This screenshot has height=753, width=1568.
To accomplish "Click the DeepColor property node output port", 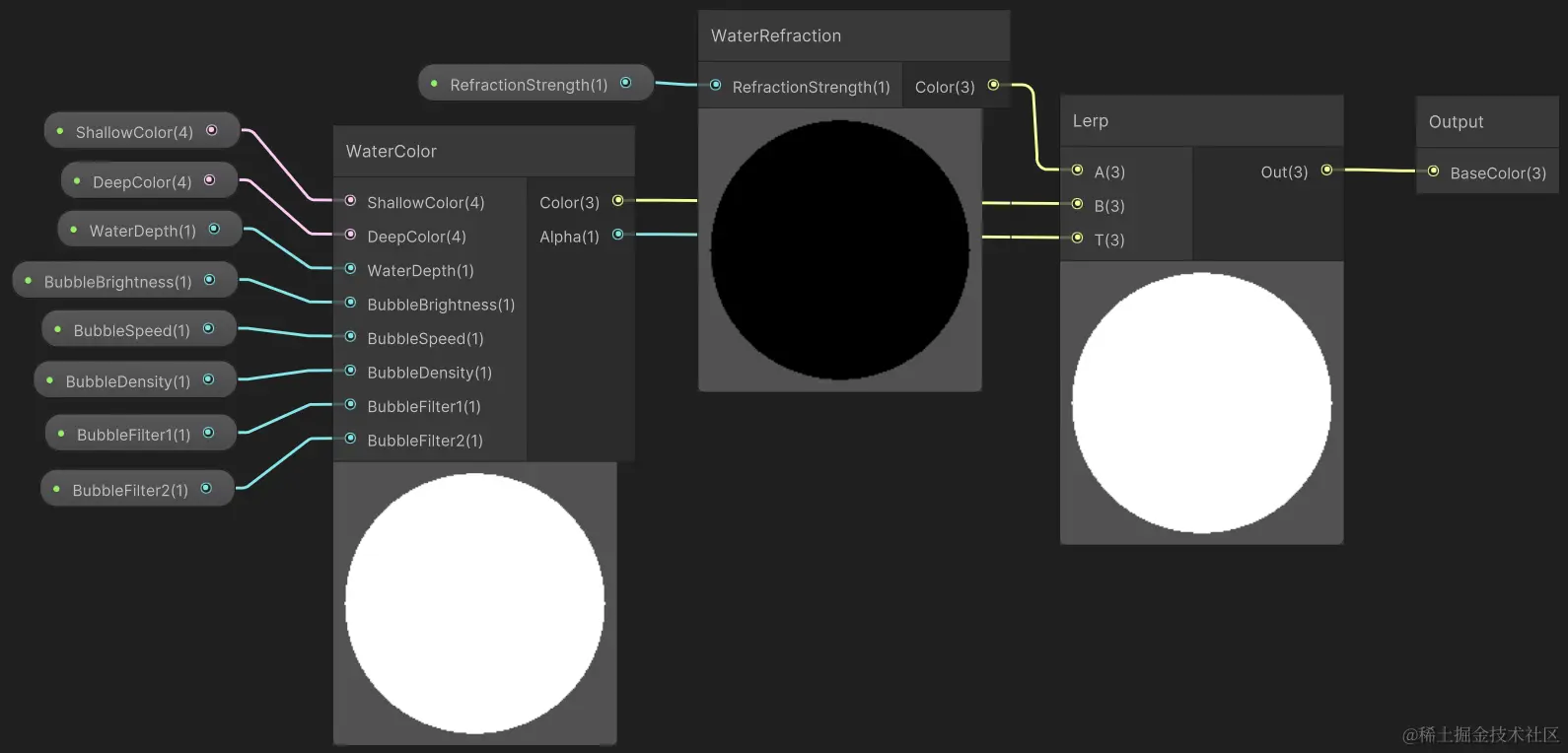I will click(209, 180).
